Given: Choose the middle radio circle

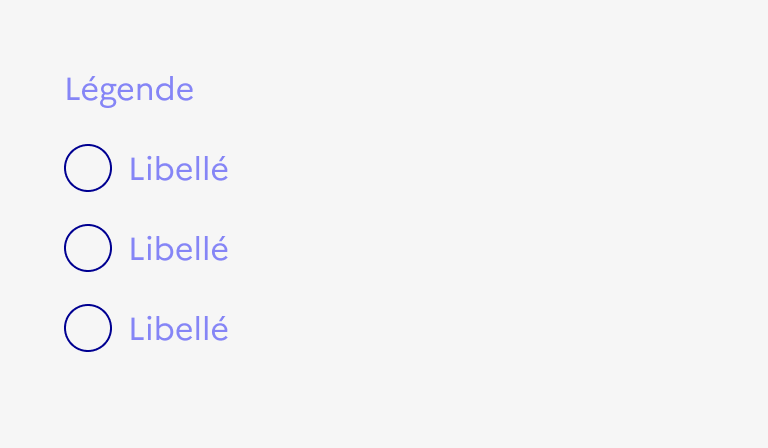Looking at the screenshot, I should (x=88, y=248).
